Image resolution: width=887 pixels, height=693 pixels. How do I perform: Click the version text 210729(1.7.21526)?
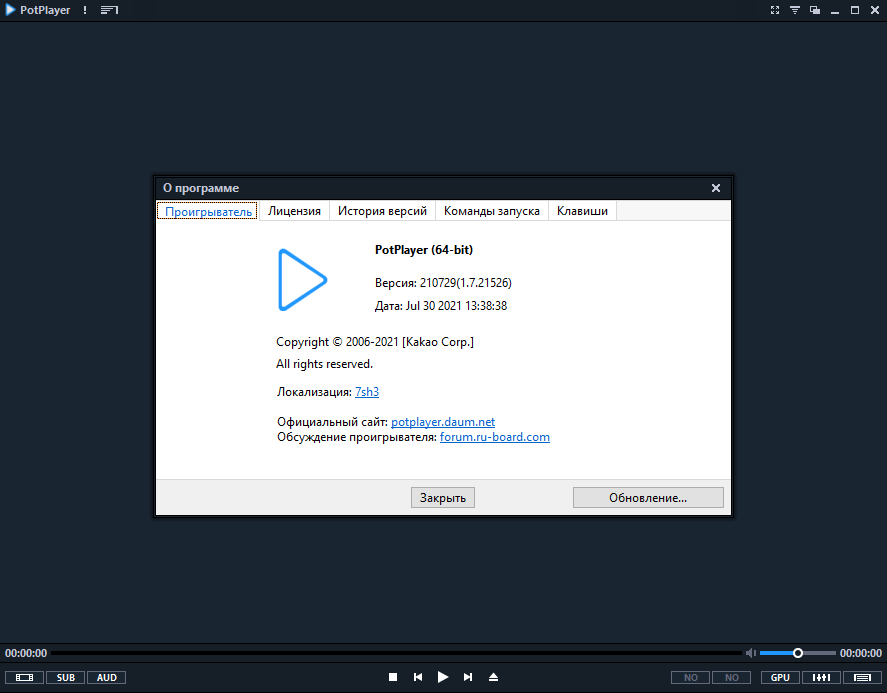pos(466,282)
